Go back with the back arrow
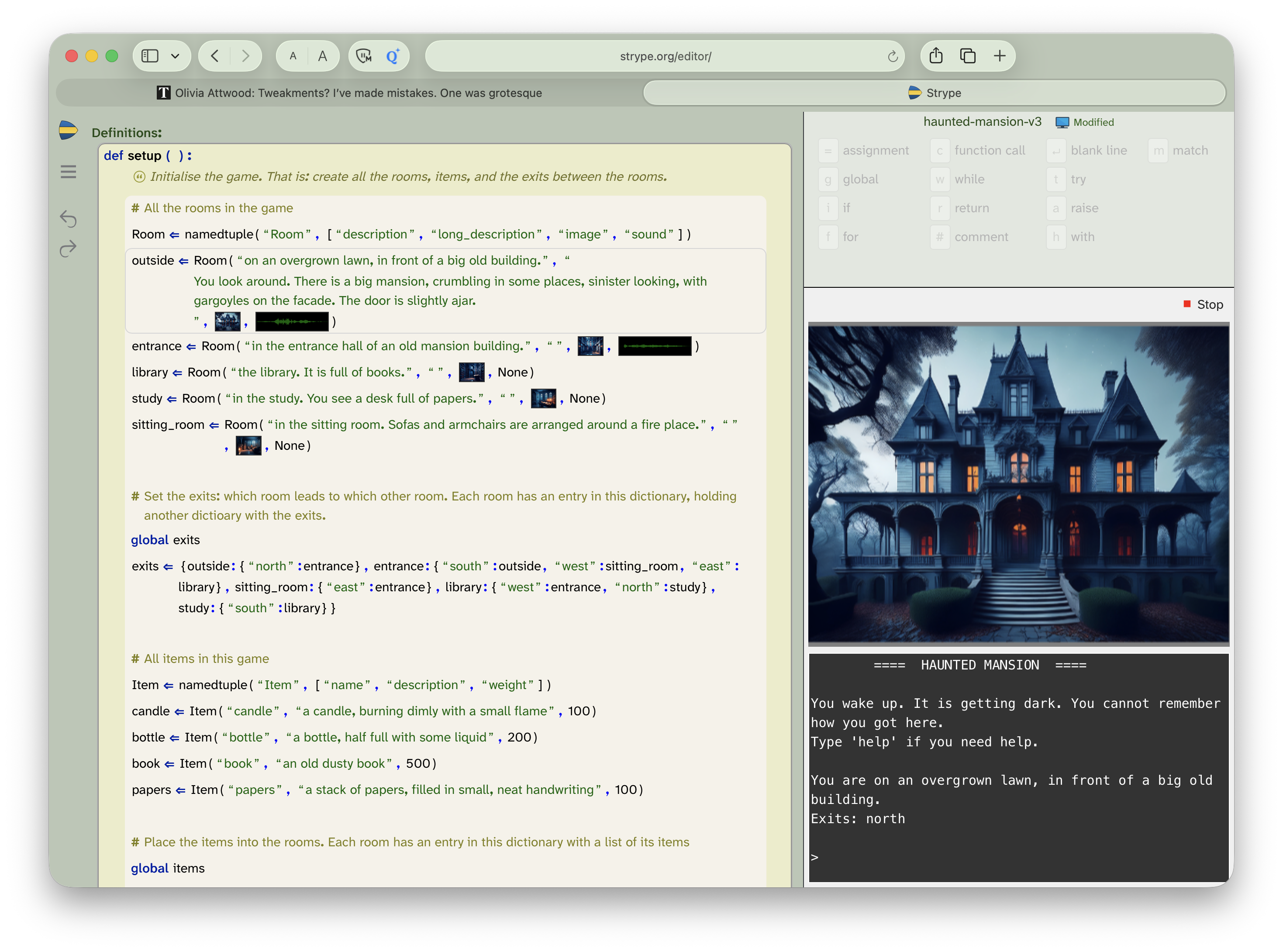This screenshot has height=952, width=1283. [x=215, y=56]
